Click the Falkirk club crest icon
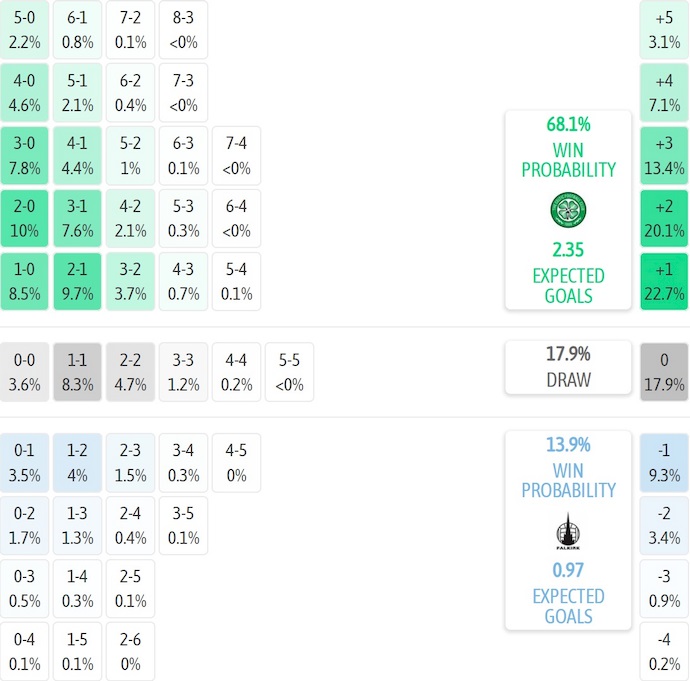 pos(568,531)
